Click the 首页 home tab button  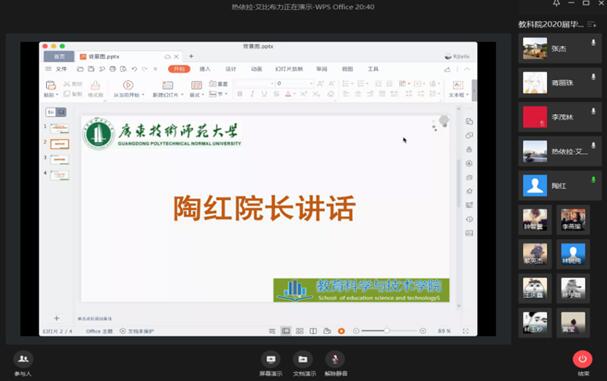[x=59, y=57]
